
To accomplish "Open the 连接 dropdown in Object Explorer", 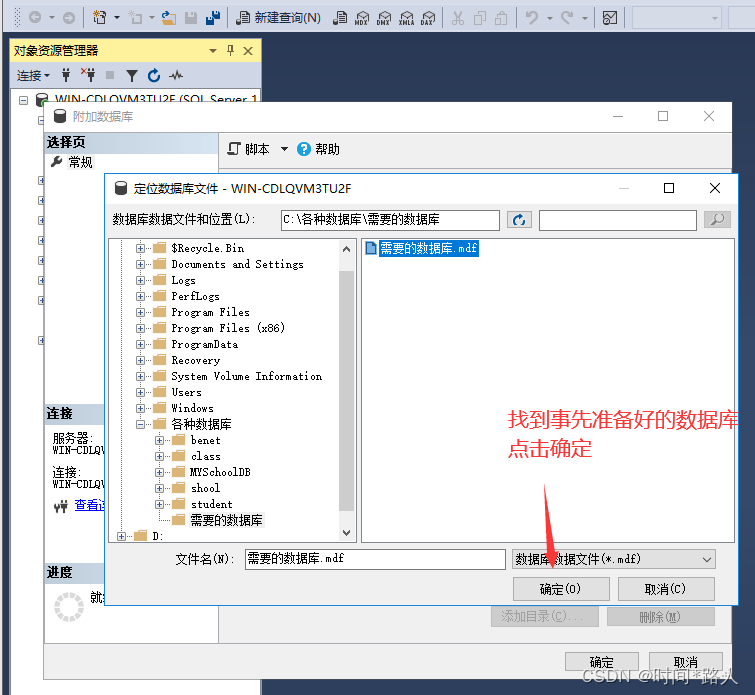I will 33,76.
